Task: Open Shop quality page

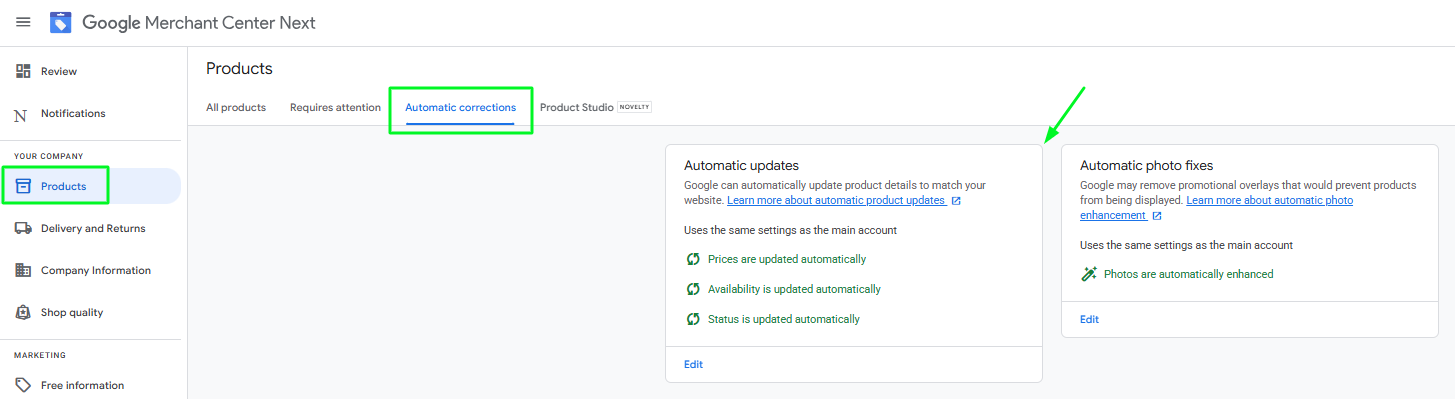Action: [72, 312]
